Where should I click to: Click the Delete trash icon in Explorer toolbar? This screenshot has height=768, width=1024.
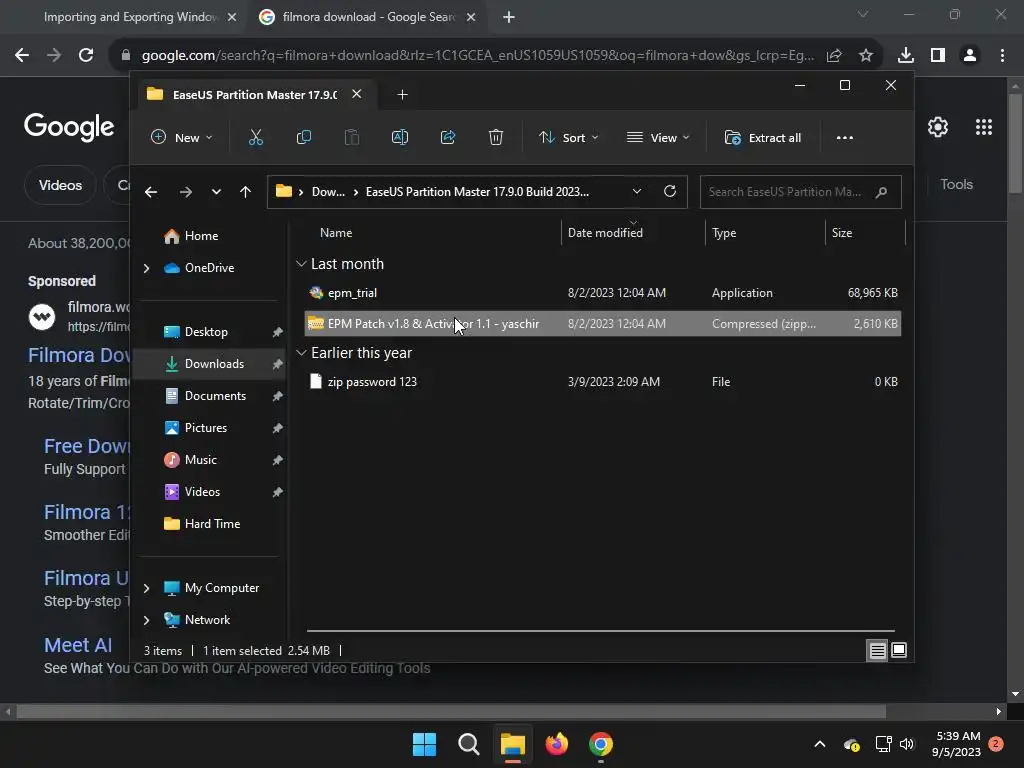tap(496, 138)
